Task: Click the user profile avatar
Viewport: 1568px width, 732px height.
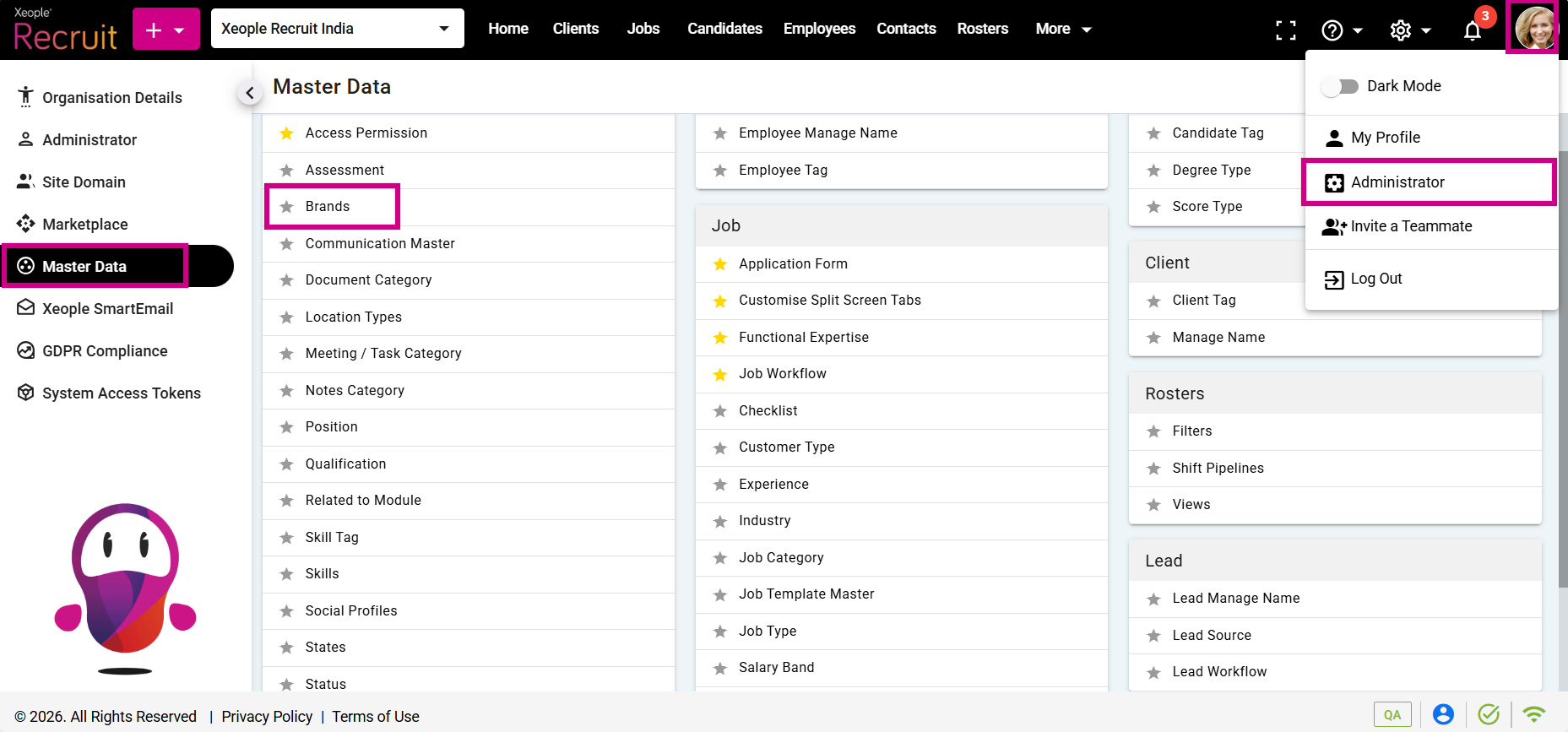Action: coord(1533,28)
